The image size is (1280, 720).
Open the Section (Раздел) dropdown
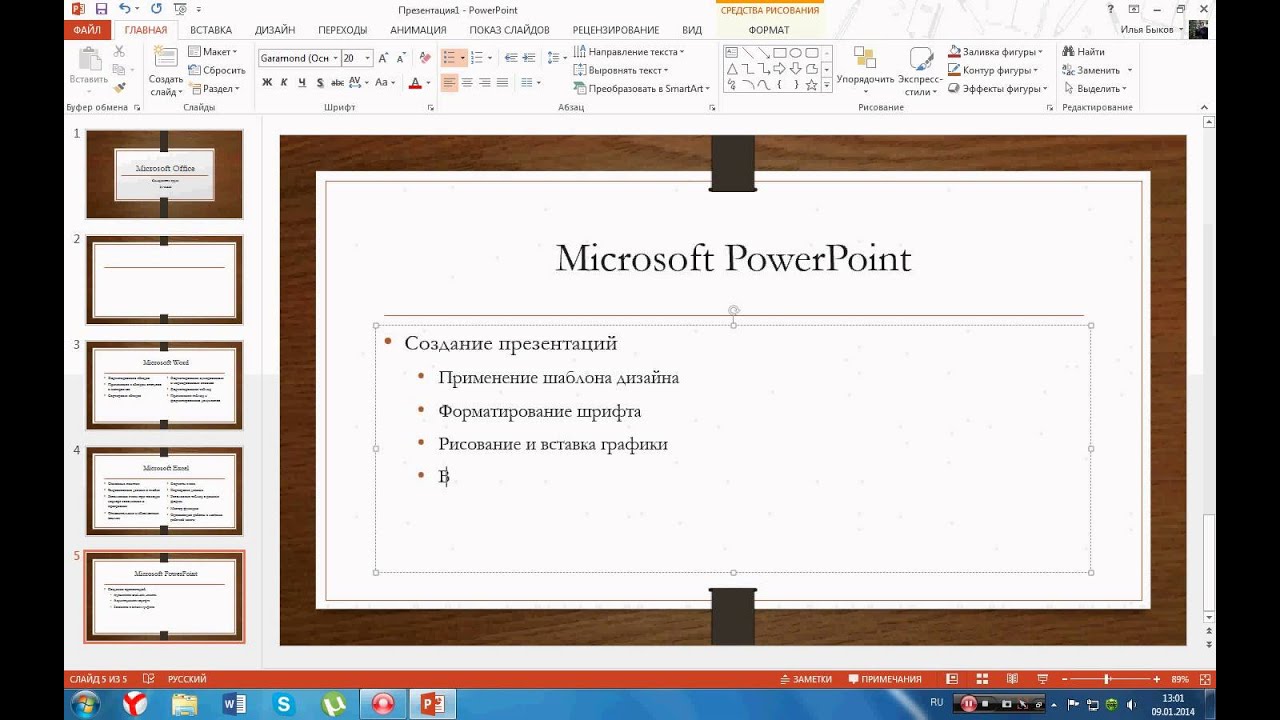point(212,88)
